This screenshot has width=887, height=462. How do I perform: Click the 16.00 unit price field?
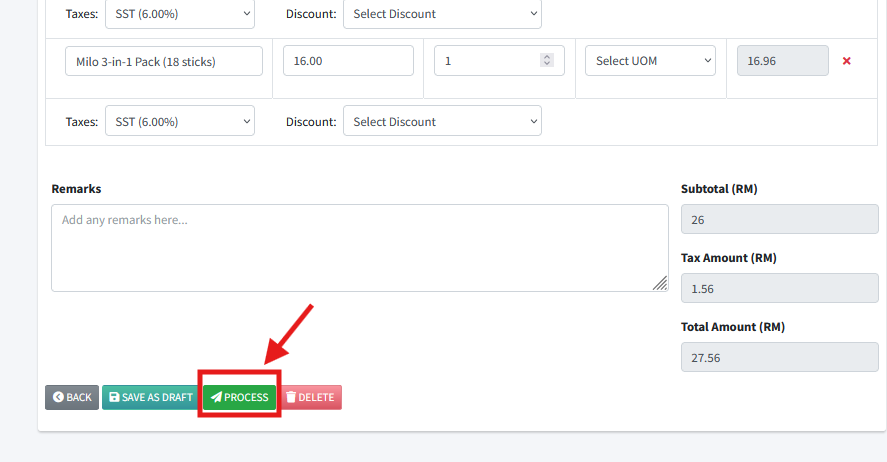click(348, 61)
